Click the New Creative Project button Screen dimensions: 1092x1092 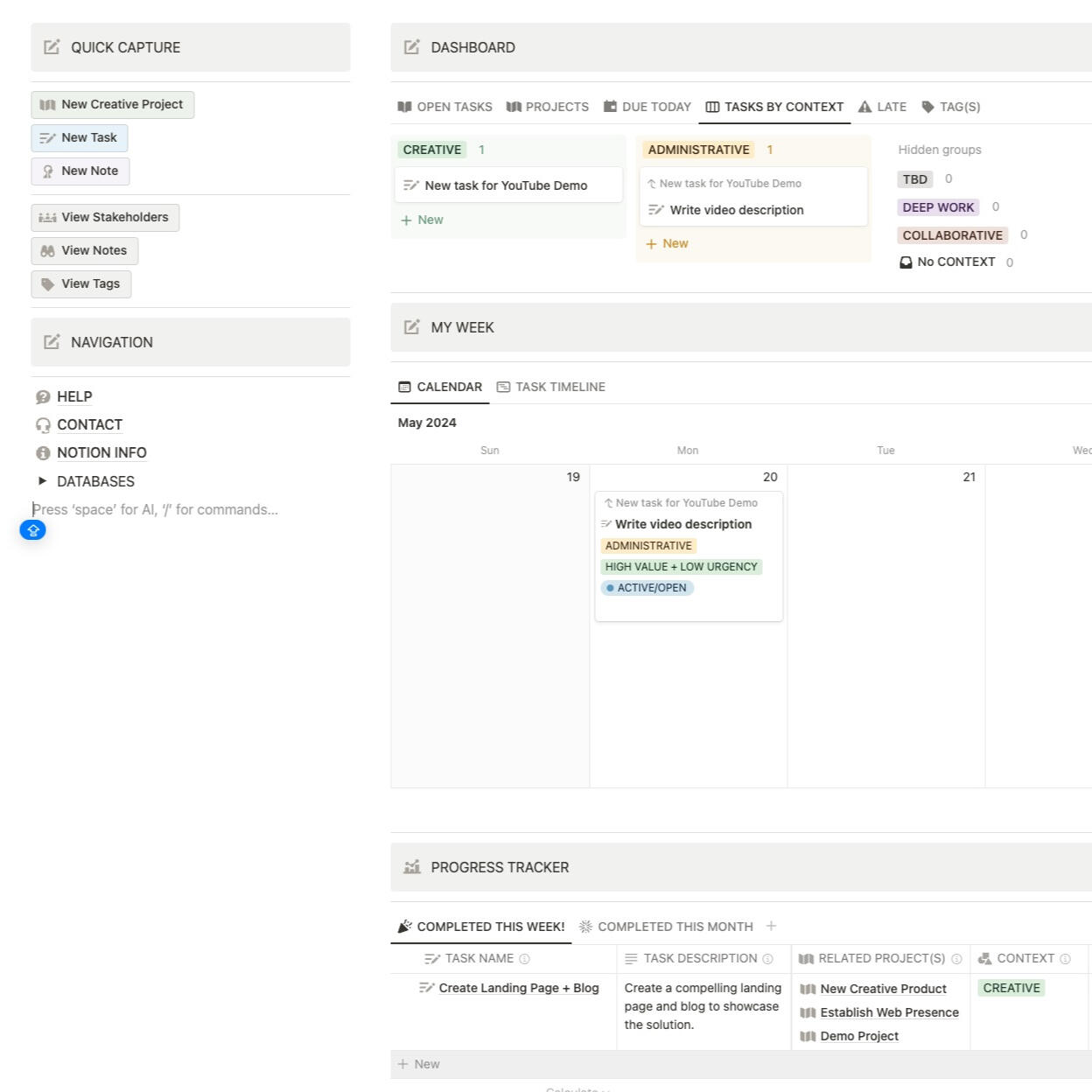113,104
